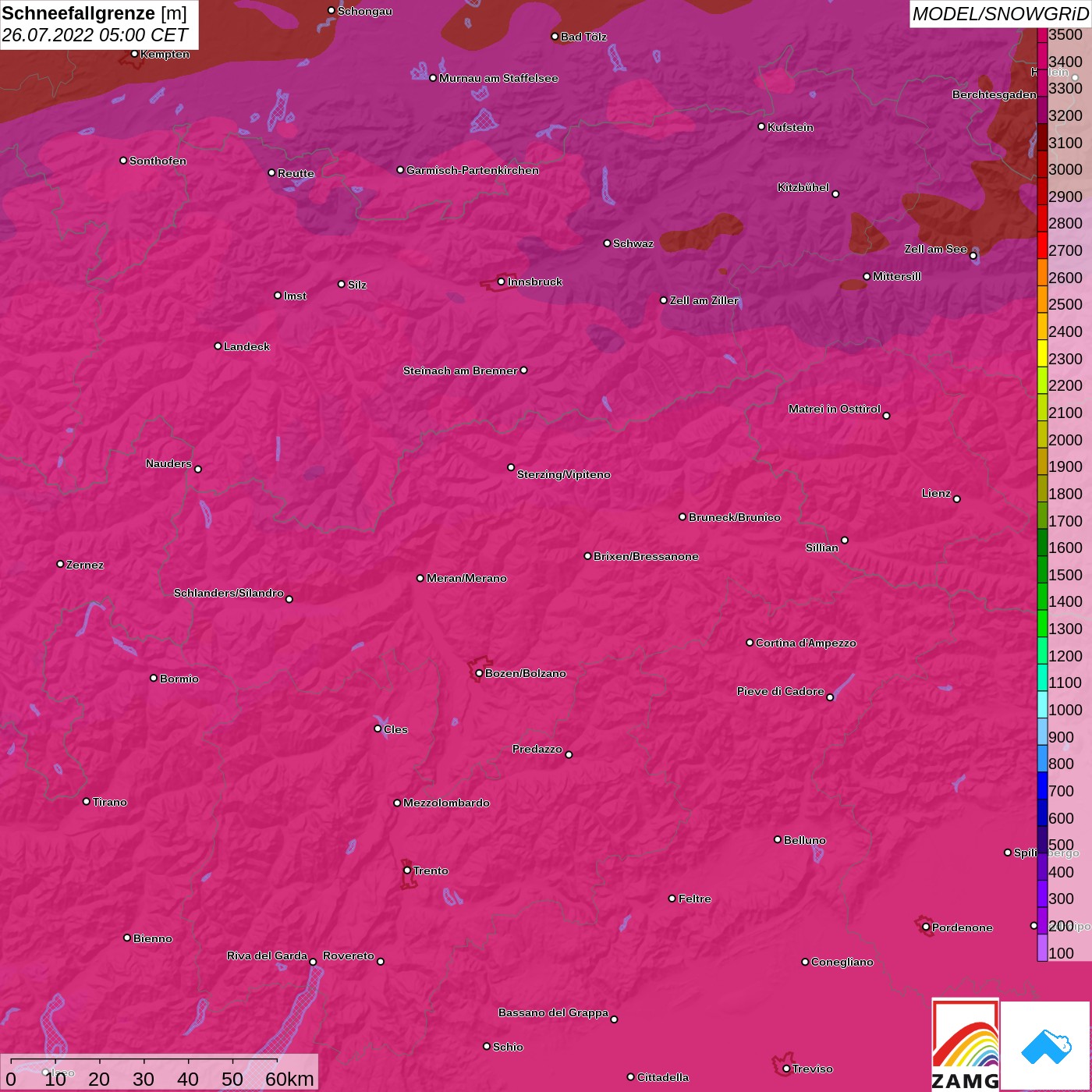1092x1092 pixels.
Task: Pick the green 1500 m legend swatch
Action: [1042, 569]
